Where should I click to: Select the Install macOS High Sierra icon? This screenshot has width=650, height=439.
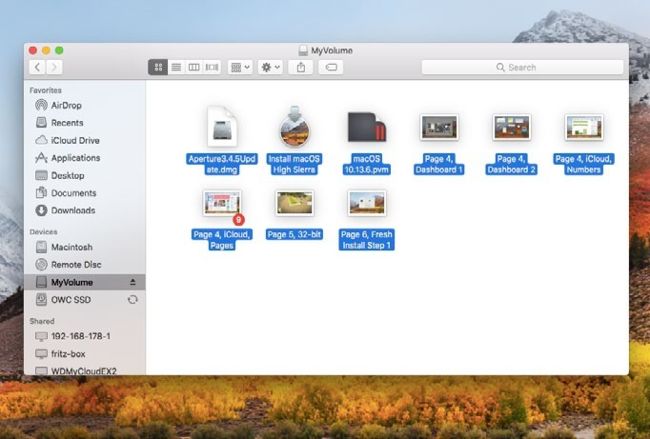(294, 126)
